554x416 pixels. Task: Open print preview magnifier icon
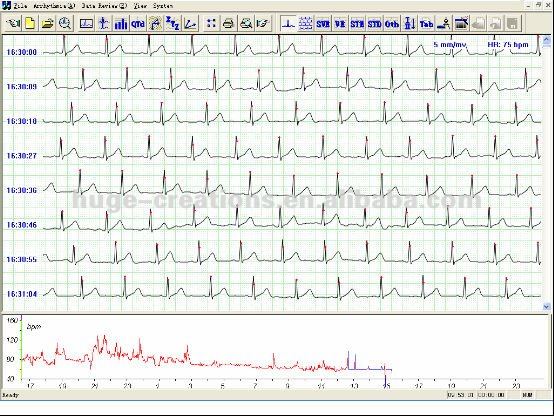tap(246, 23)
